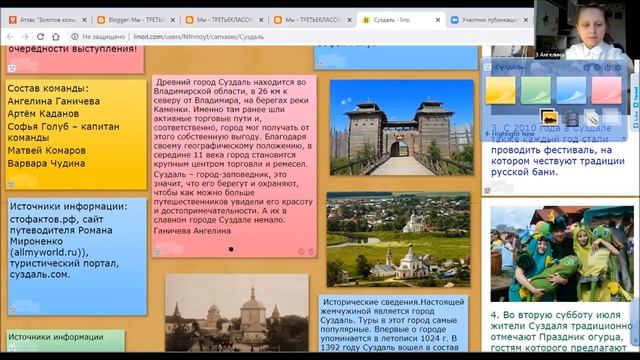Click the text "русской бани."
The width and height of the screenshot is (640, 360).
point(524,172)
